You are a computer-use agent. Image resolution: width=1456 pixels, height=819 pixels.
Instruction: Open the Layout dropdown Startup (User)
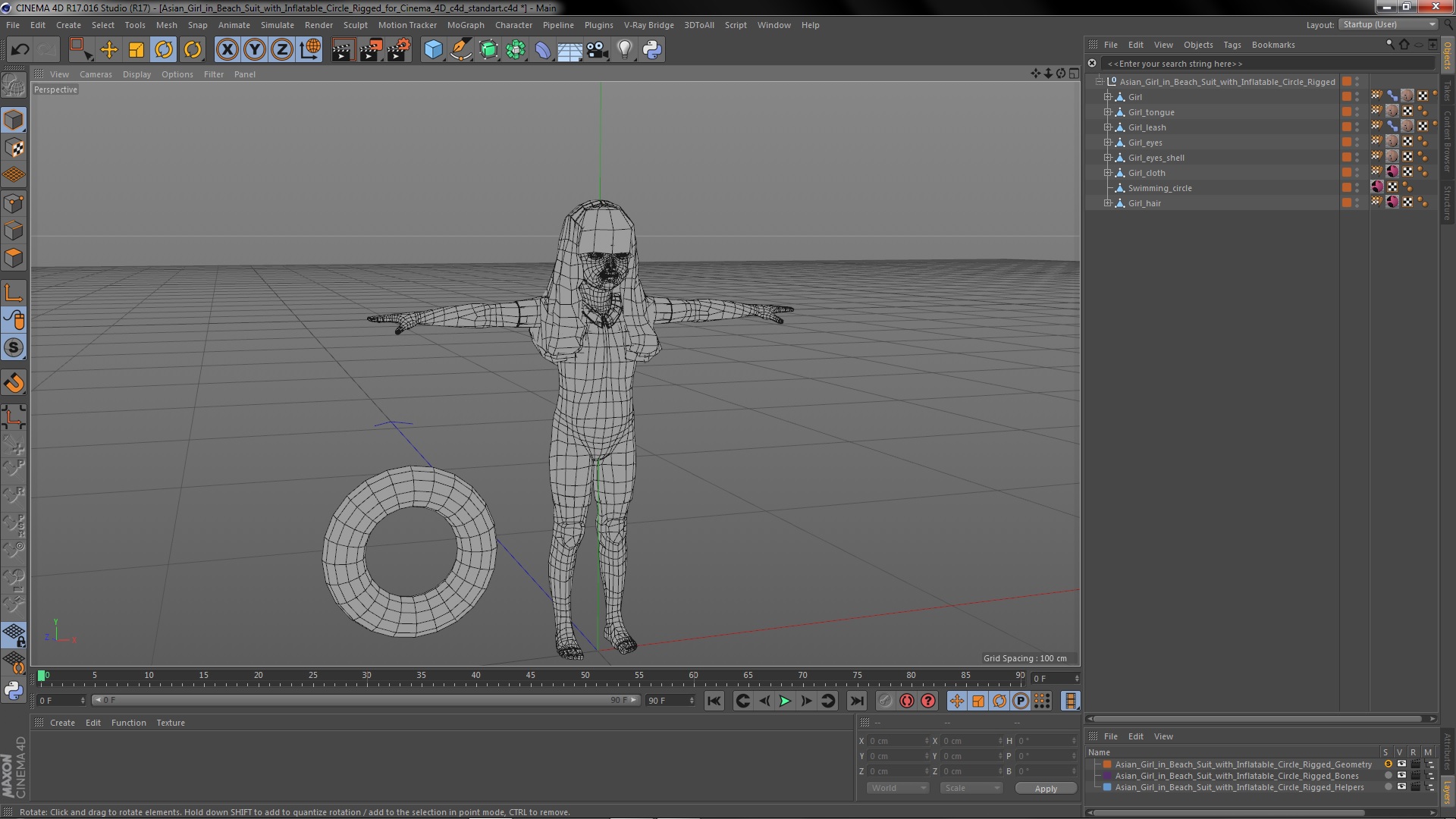[x=1388, y=25]
